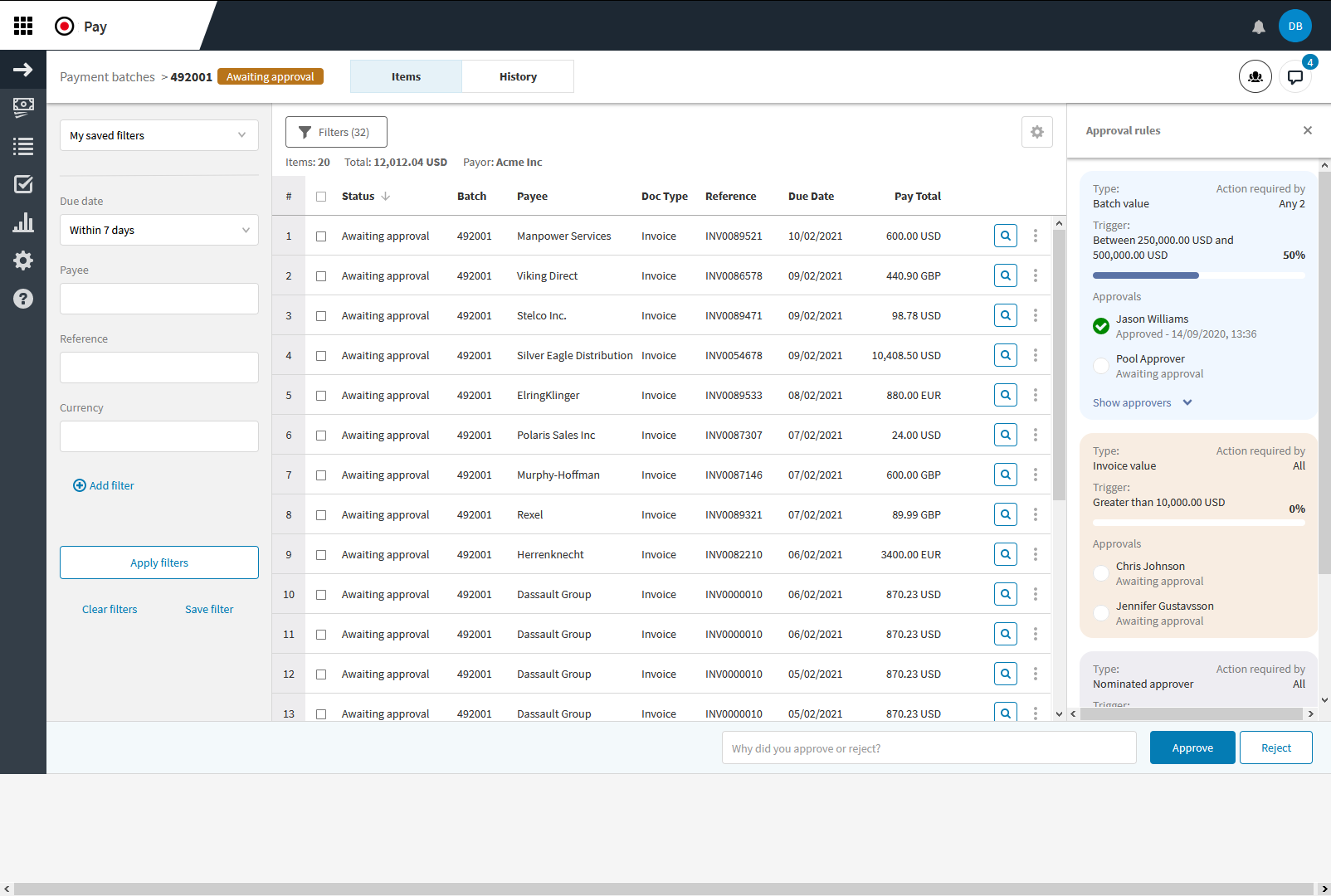
Task: Switch to the History tab
Action: point(518,76)
